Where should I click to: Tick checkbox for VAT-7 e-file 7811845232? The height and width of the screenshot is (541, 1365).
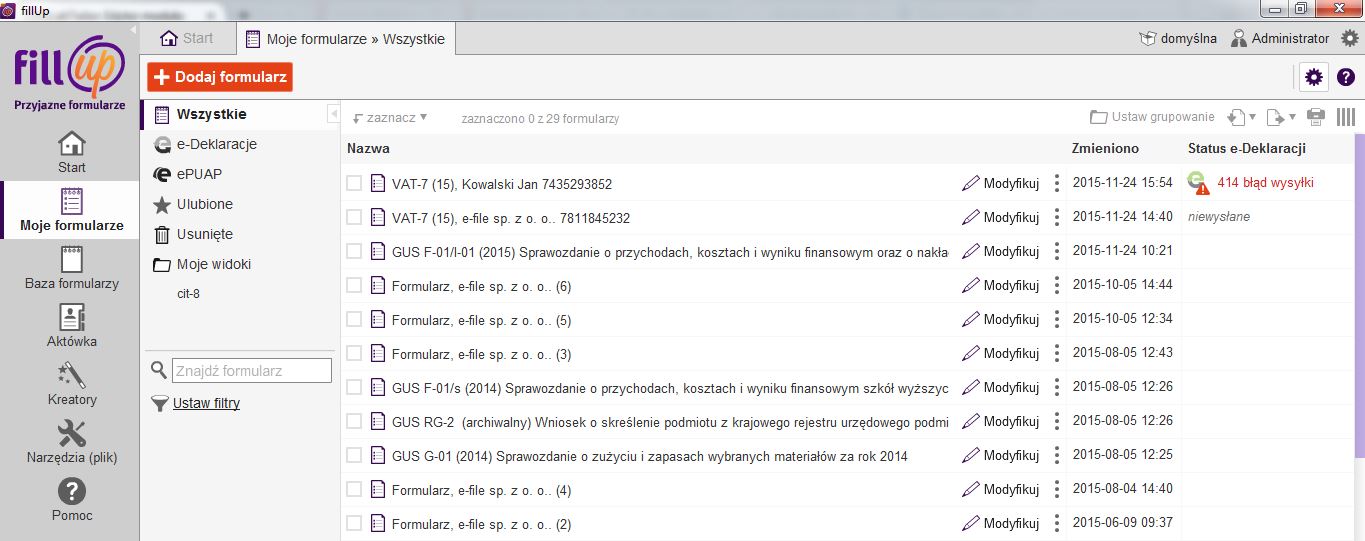(x=354, y=217)
